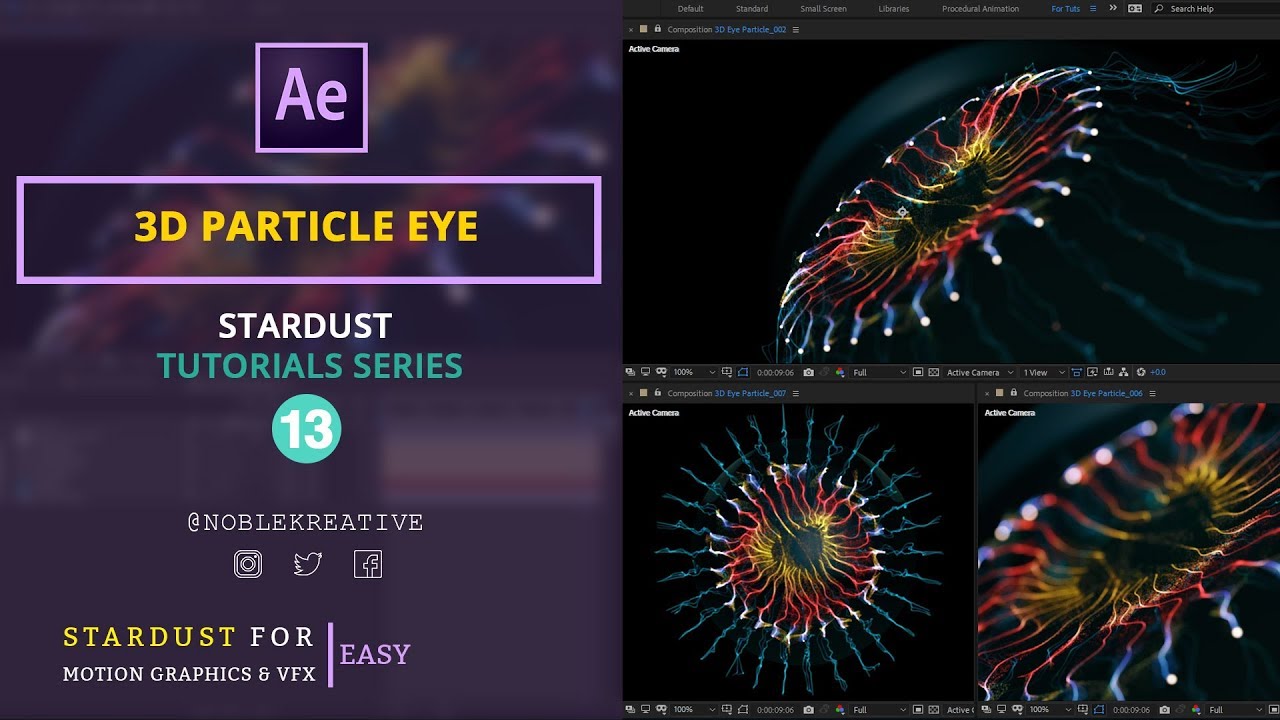Open channel and color management icon in Particle_007 viewer
Screen dimensions: 1280x720
tap(840, 710)
